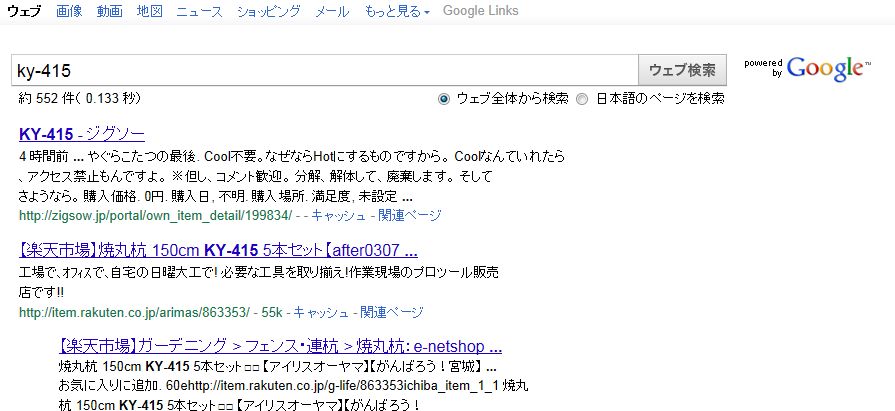Go to the 地図 tab

point(150,11)
